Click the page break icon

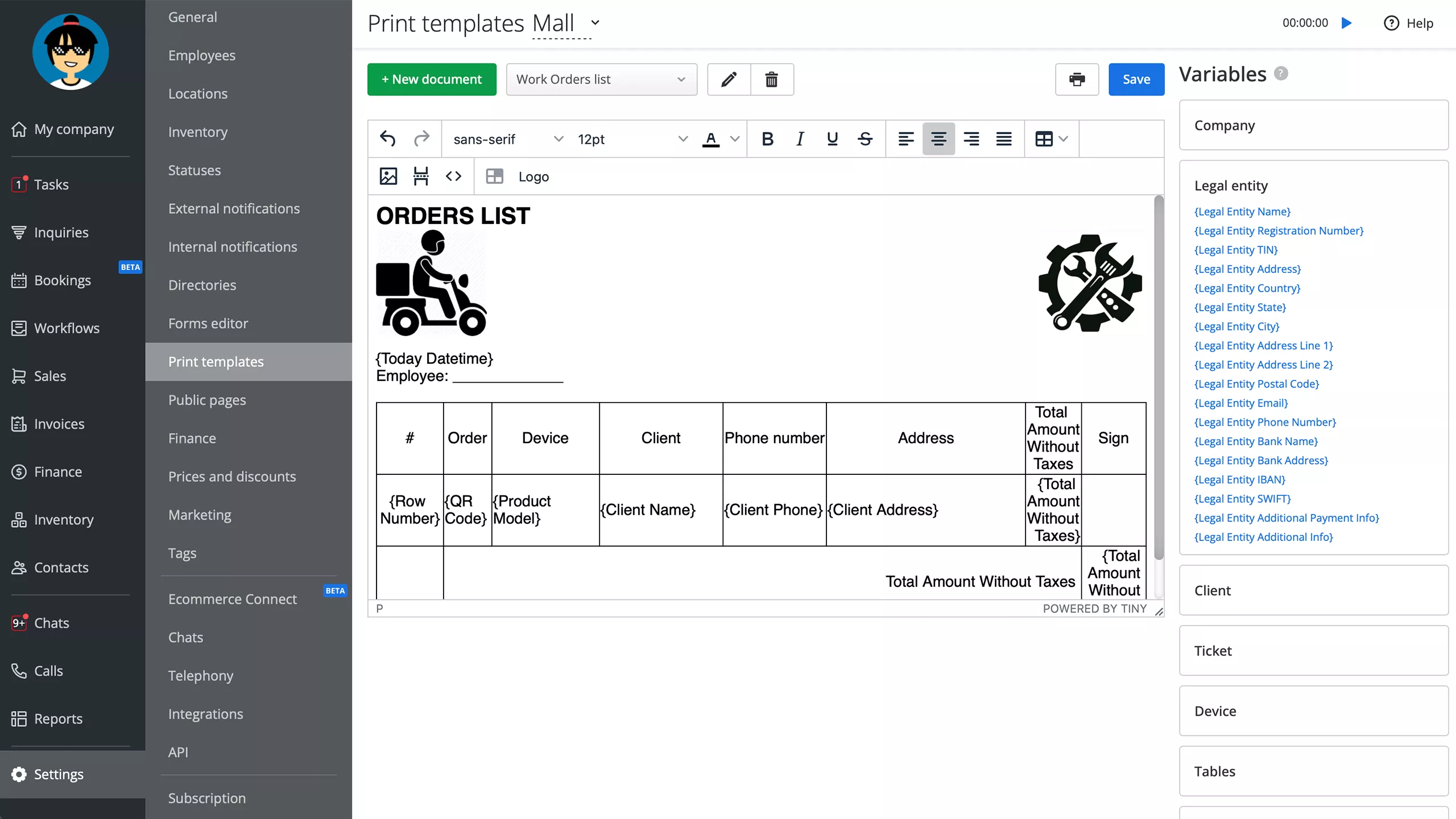tap(421, 176)
